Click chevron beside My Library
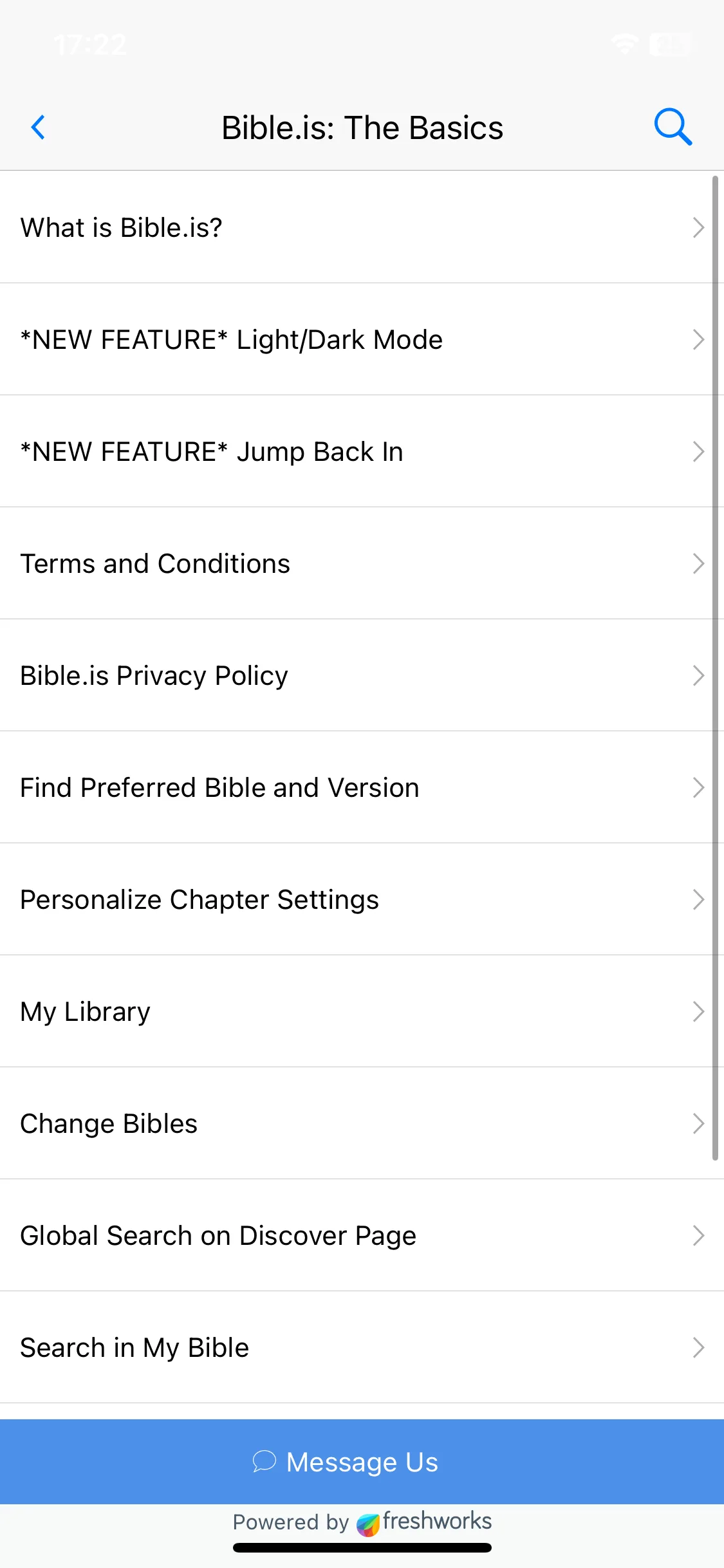 [698, 1011]
